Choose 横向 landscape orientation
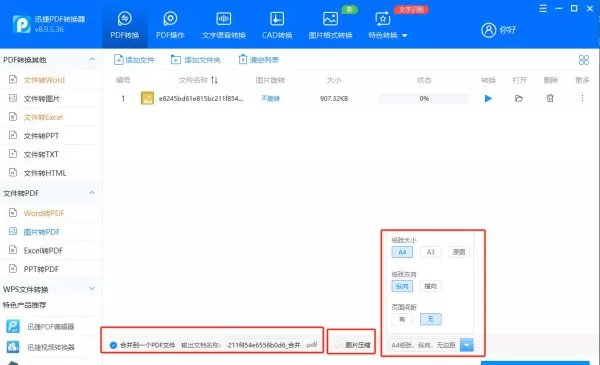Viewport: 600px width, 365px height. 430,286
